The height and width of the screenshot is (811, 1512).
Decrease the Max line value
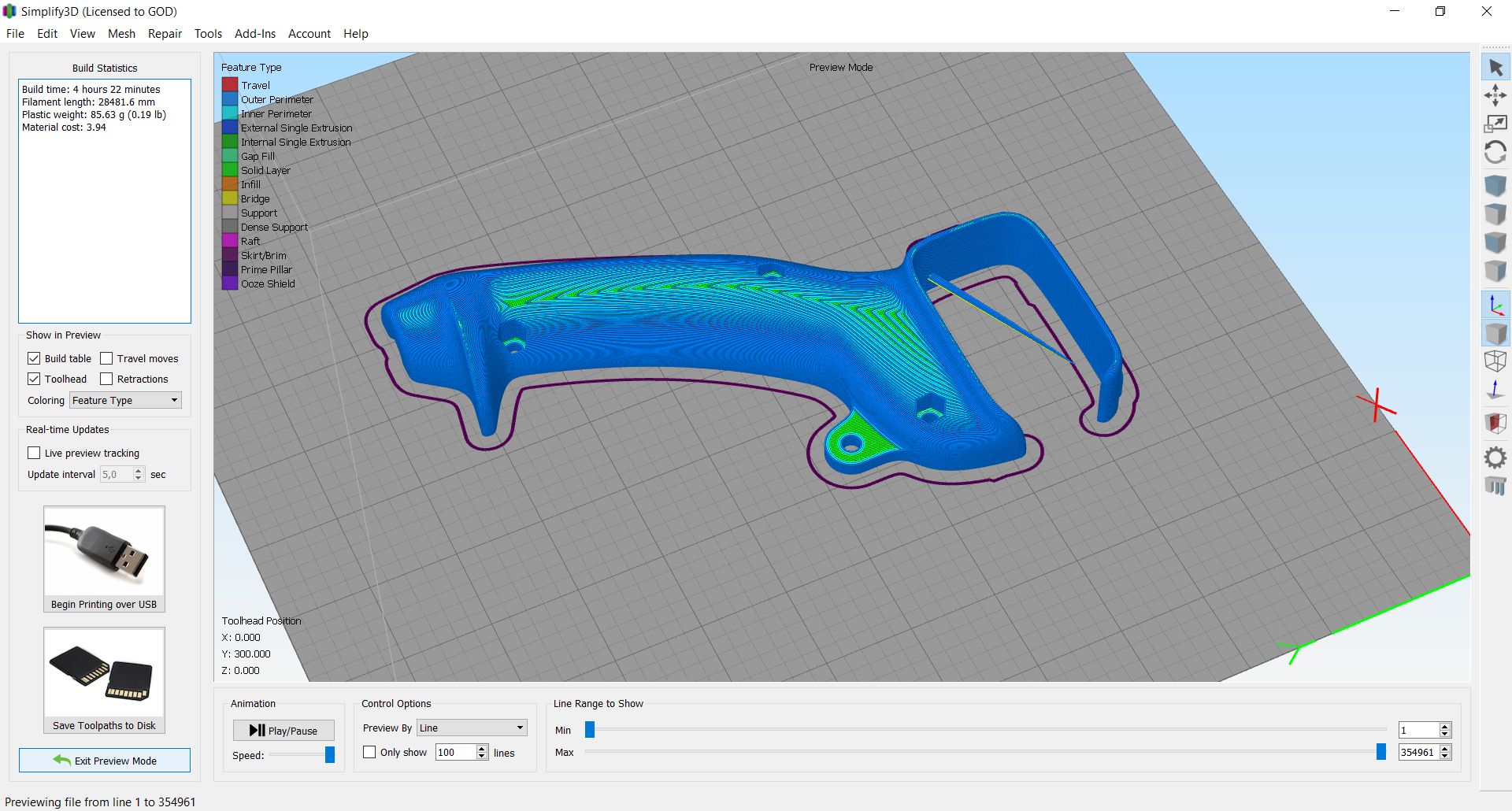click(1444, 756)
